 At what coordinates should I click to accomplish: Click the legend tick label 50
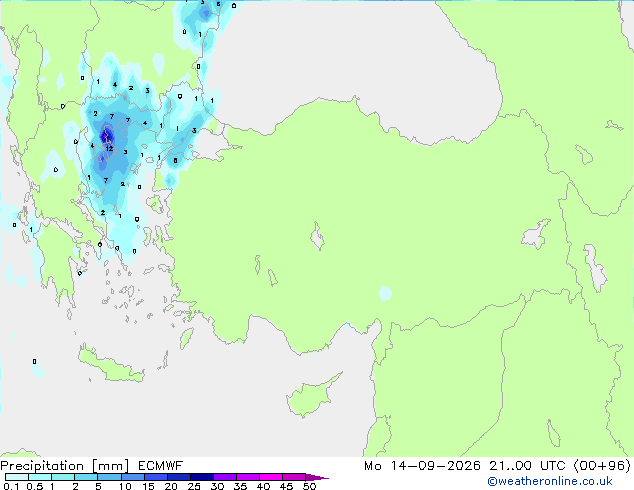tap(309, 486)
